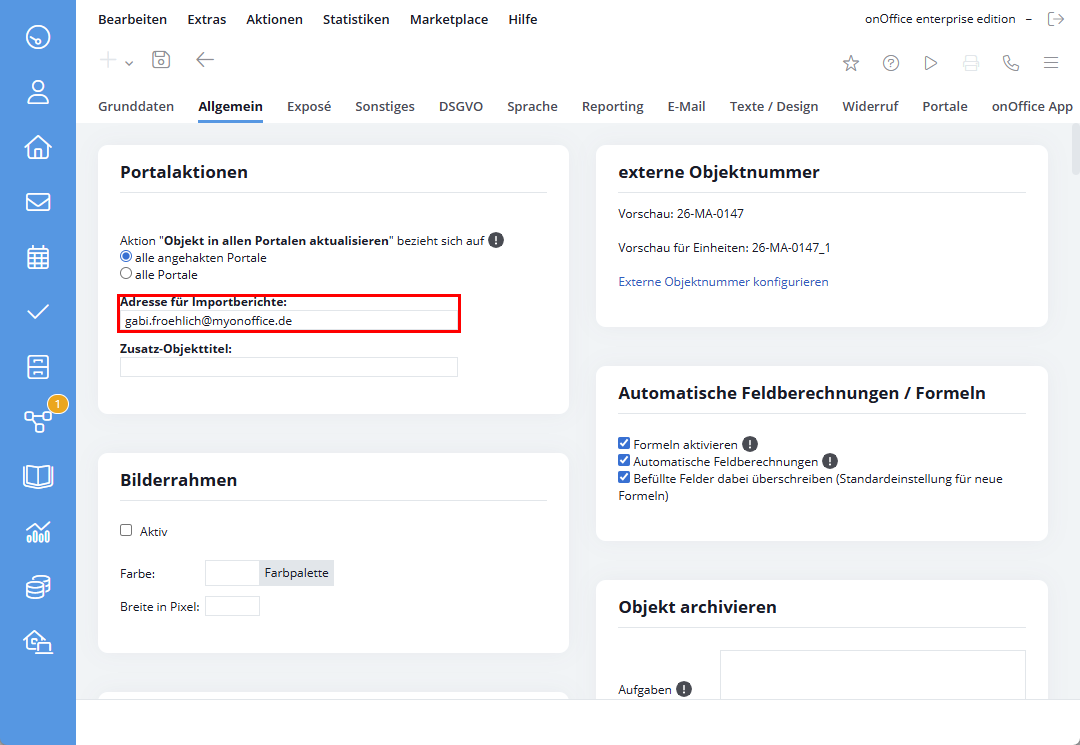
Task: Open the Extras menu
Action: 207,19
